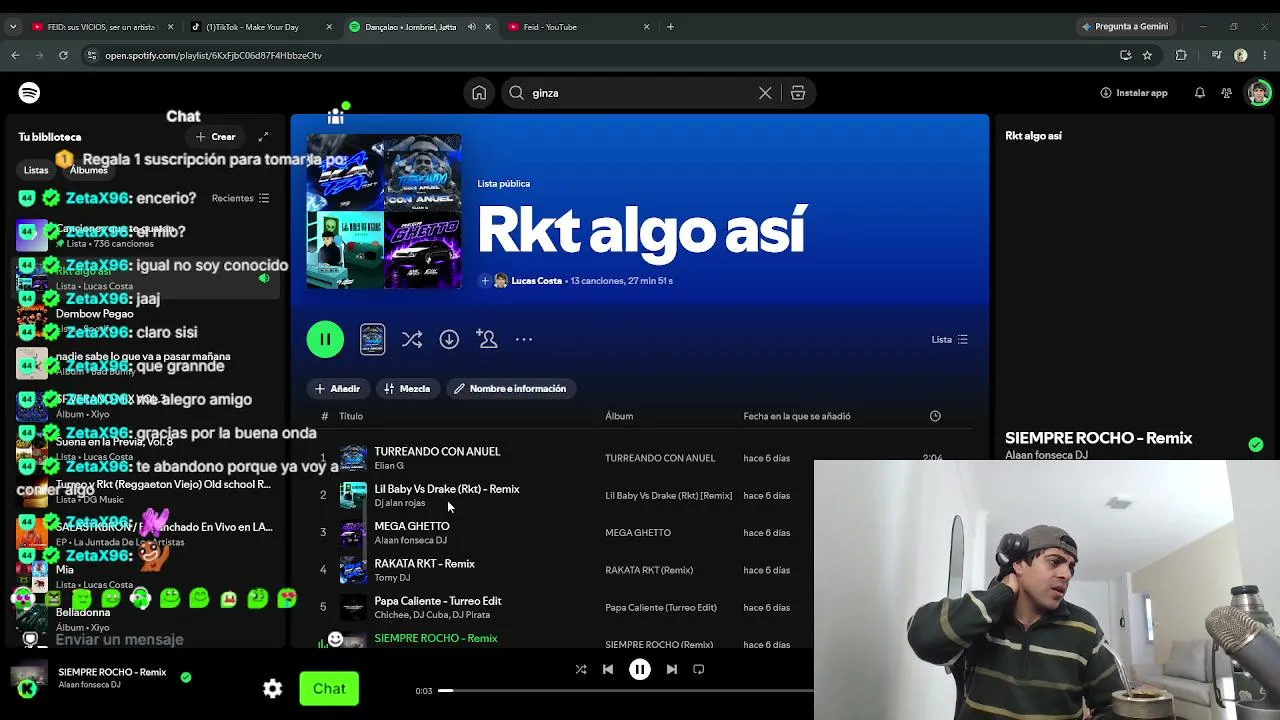Pause using the bottom player button
Screen dimensions: 1280x720
pos(640,669)
